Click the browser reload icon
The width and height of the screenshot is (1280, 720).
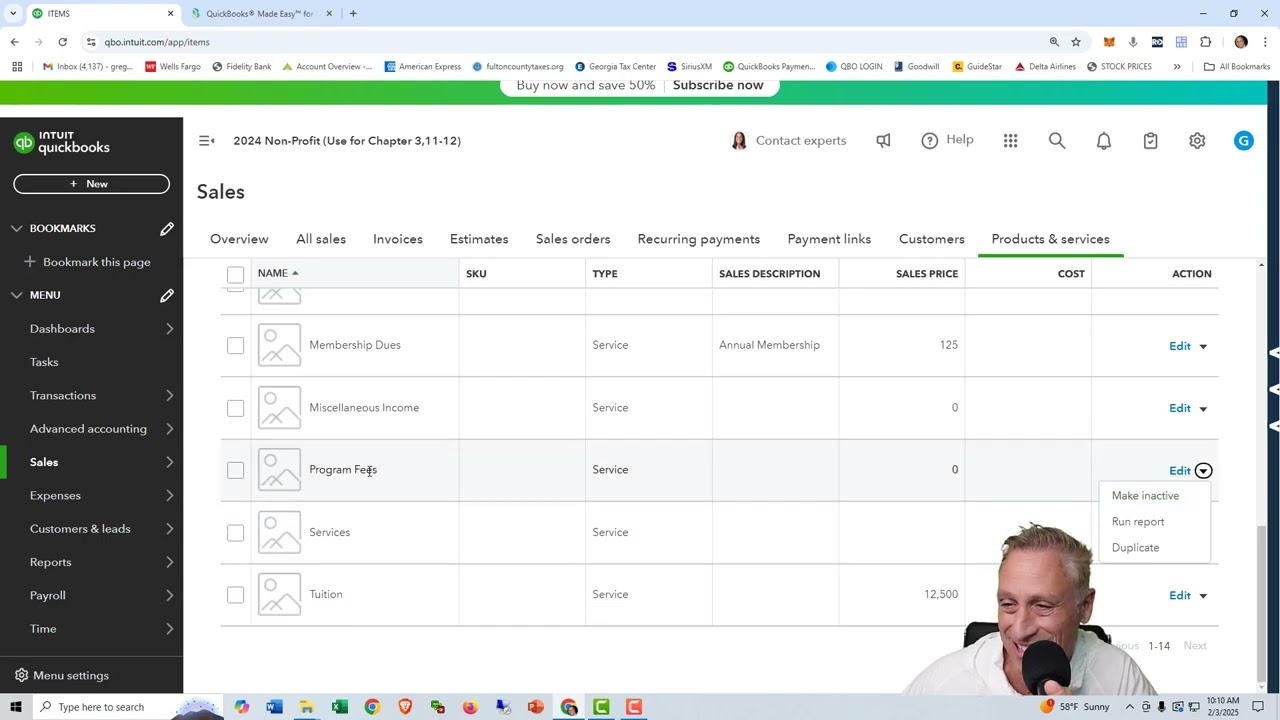[62, 42]
